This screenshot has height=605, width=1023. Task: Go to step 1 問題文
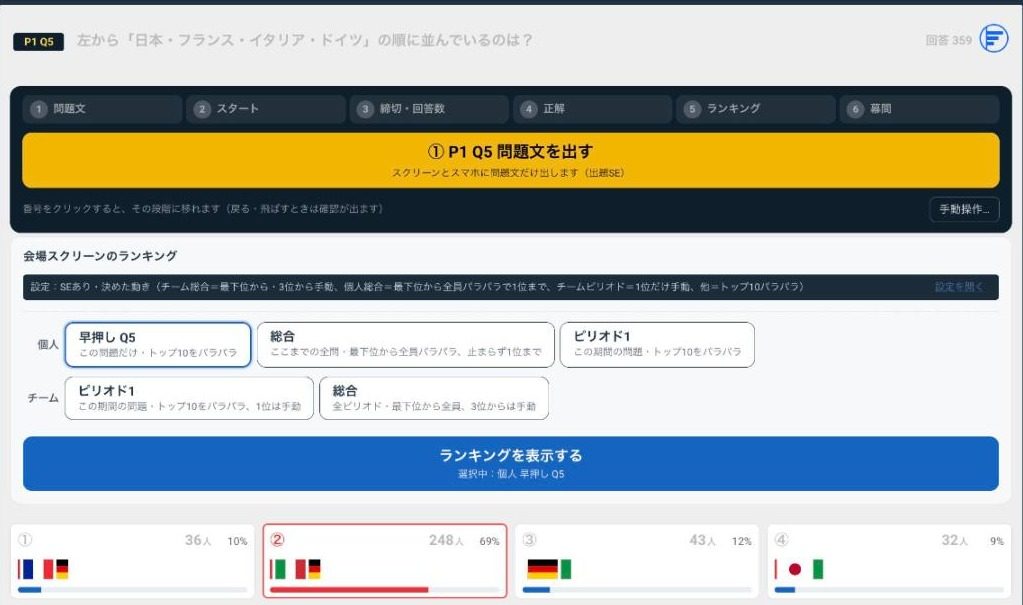(x=102, y=109)
